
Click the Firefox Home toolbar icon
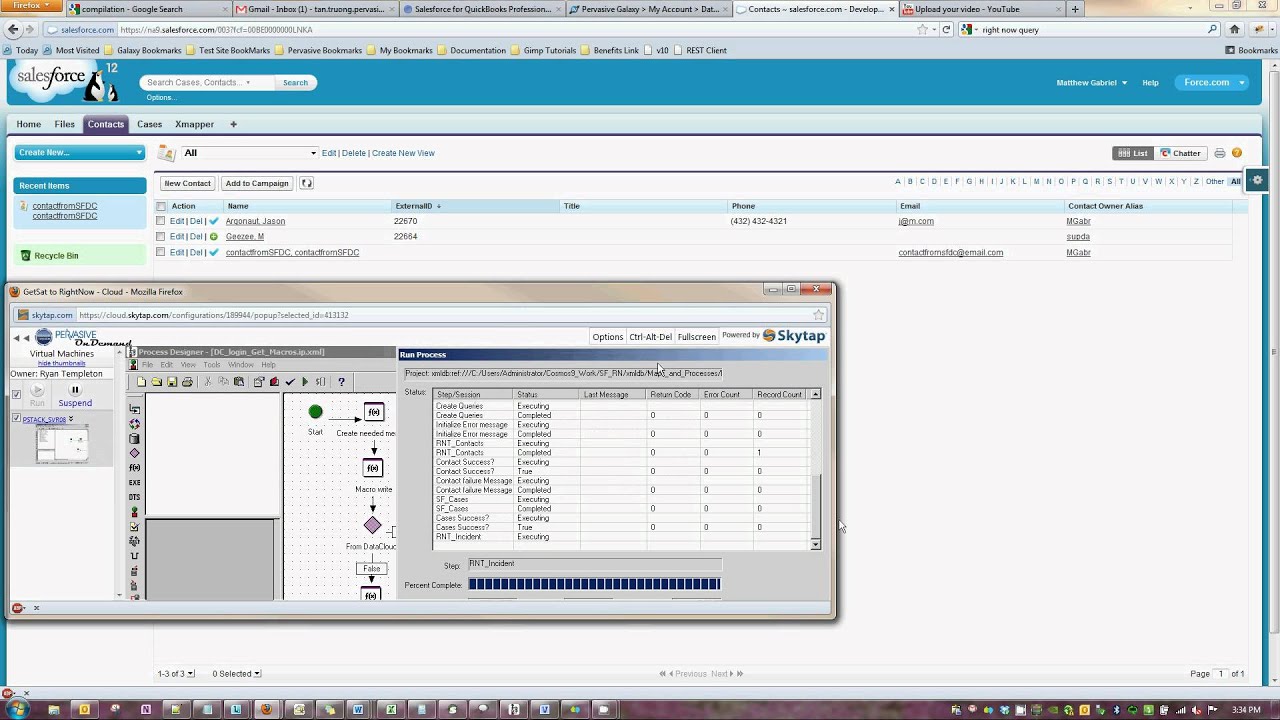tap(1235, 29)
